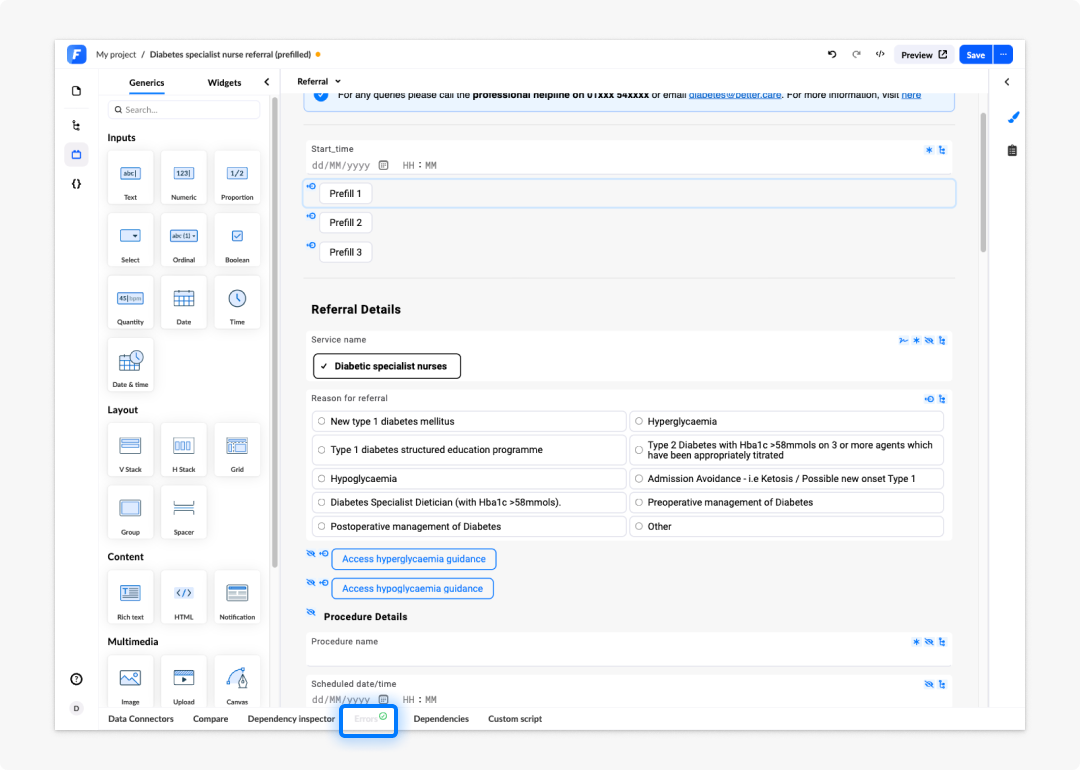The height and width of the screenshot is (770, 1080).
Task: Choose the Quantity input component
Action: [x=130, y=302]
